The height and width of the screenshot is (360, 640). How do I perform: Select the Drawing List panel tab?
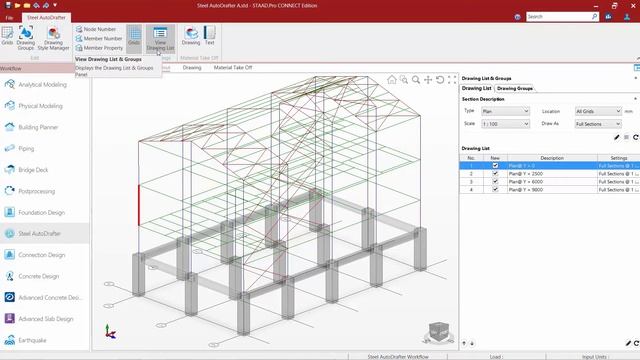(476, 88)
